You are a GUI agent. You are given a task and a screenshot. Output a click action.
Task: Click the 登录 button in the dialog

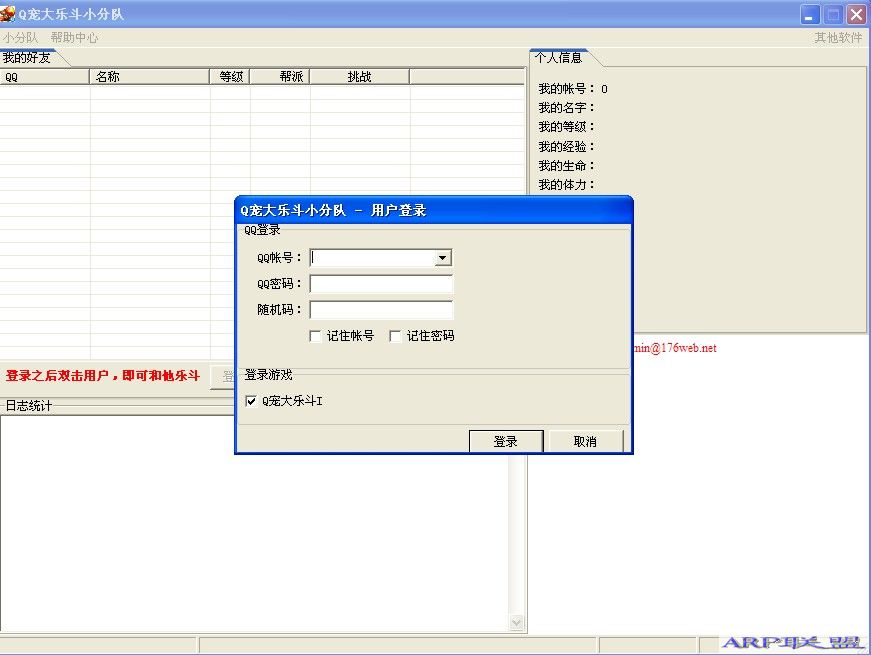pos(505,441)
